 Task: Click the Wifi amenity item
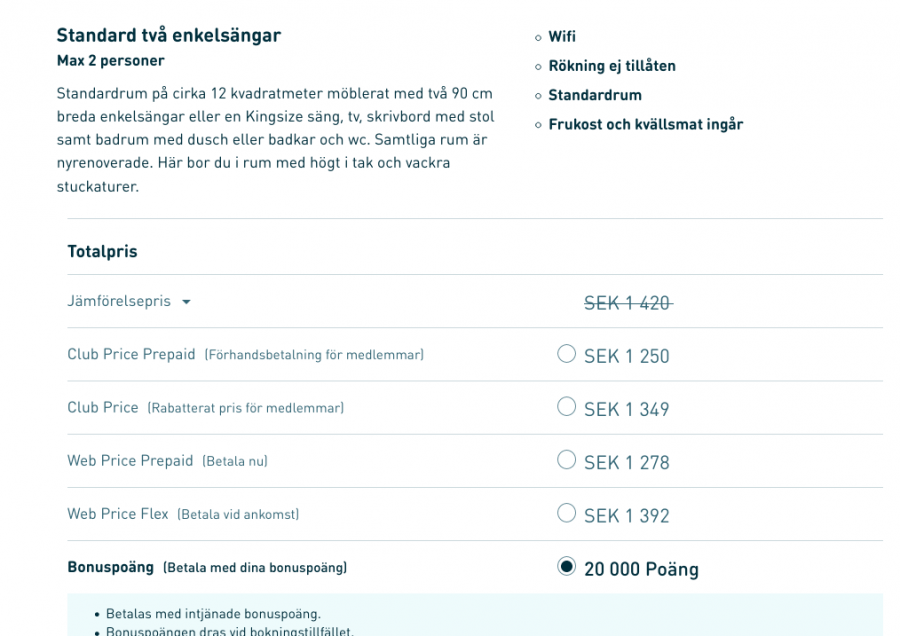point(560,36)
